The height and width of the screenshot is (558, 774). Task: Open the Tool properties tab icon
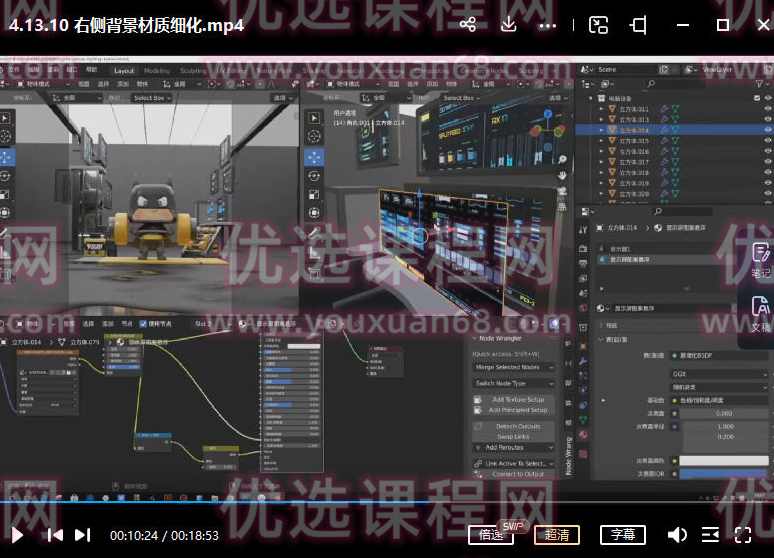583,230
